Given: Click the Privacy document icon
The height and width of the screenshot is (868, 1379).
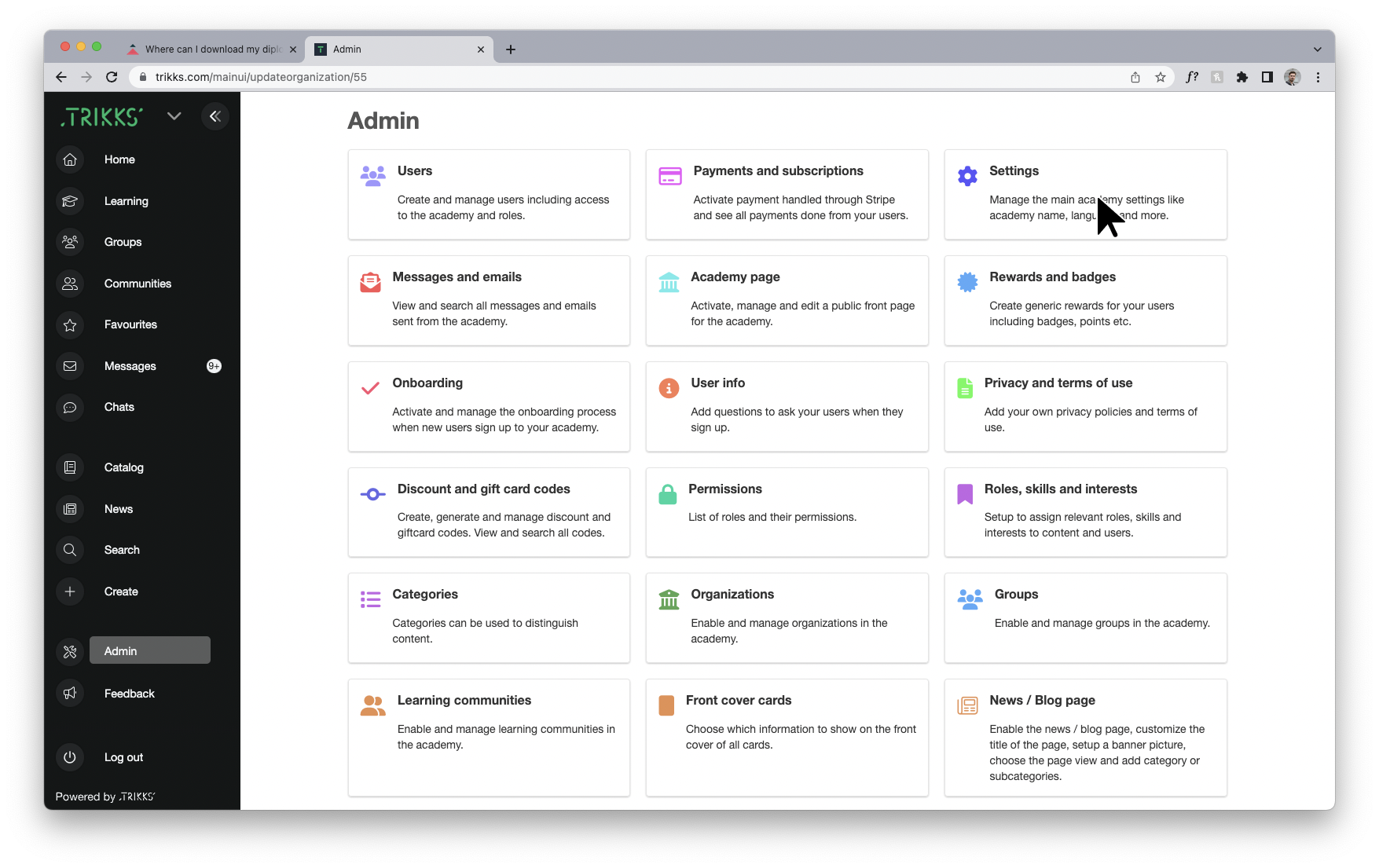Looking at the screenshot, I should 965,388.
